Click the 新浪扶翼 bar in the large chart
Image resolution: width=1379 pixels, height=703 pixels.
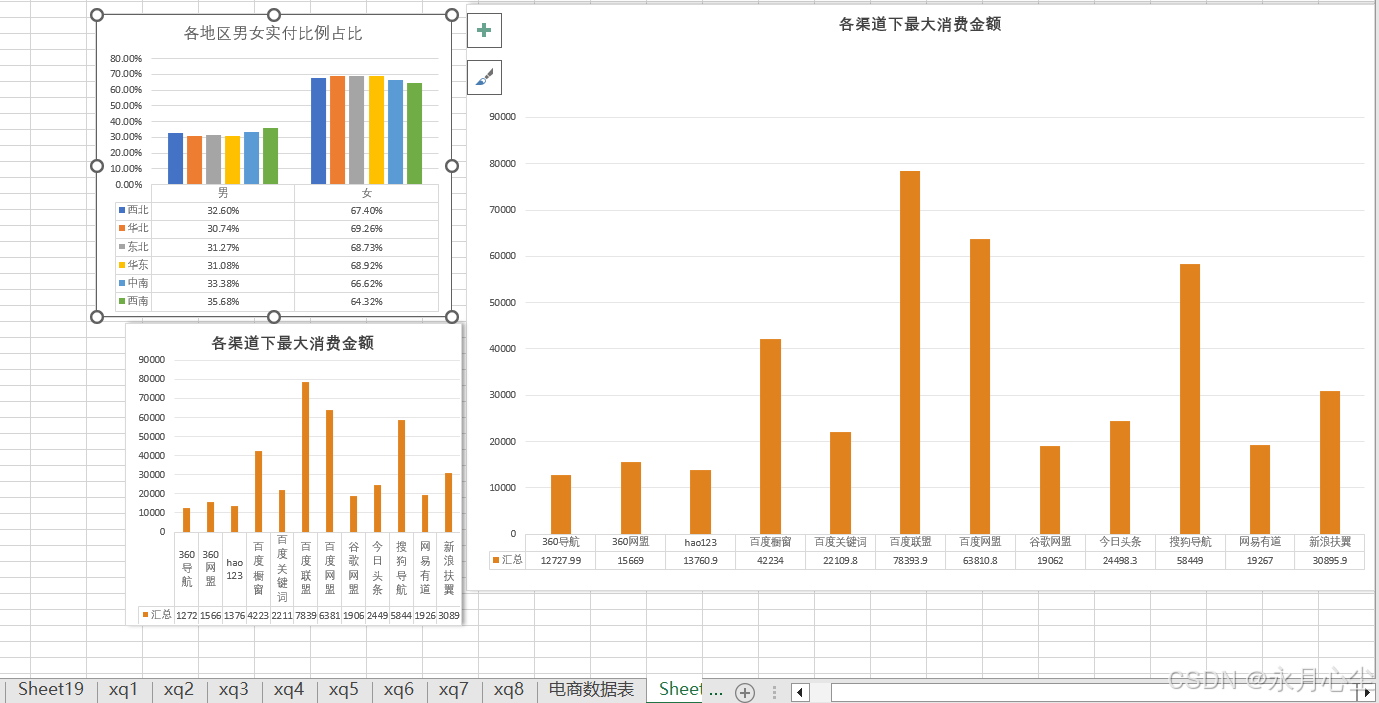[1330, 462]
